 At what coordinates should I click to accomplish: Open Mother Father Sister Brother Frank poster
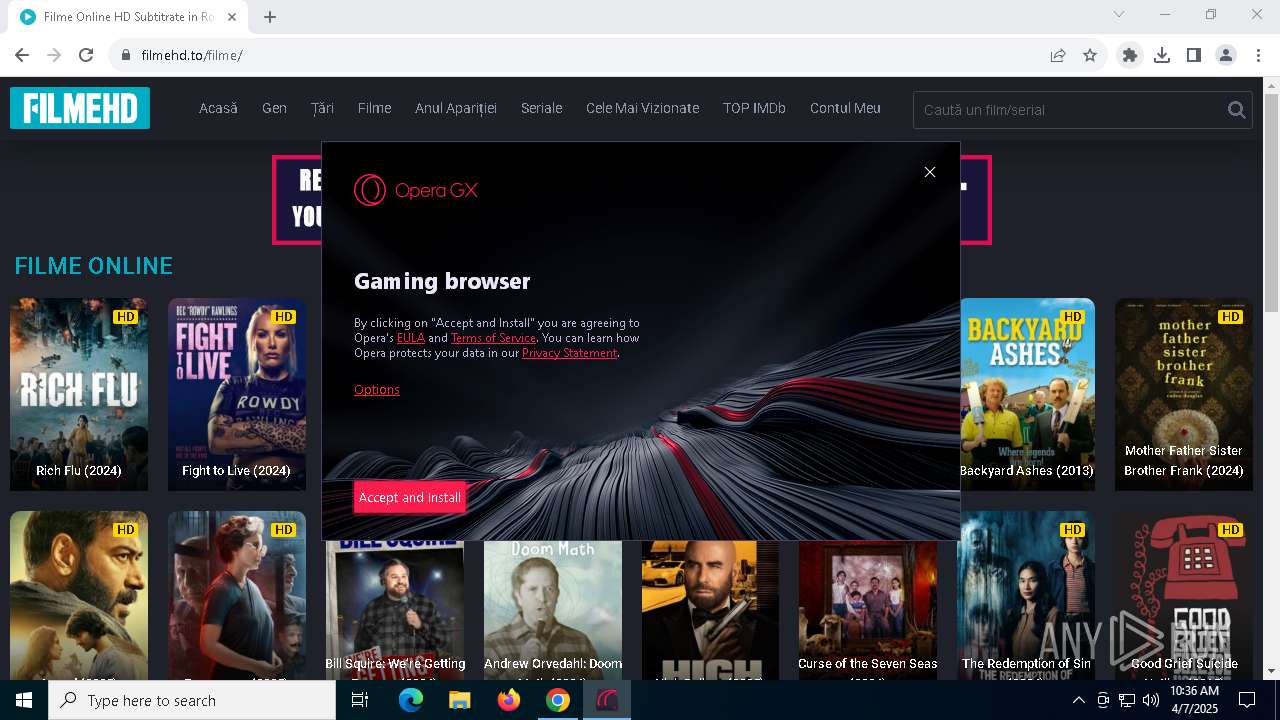coord(1184,394)
